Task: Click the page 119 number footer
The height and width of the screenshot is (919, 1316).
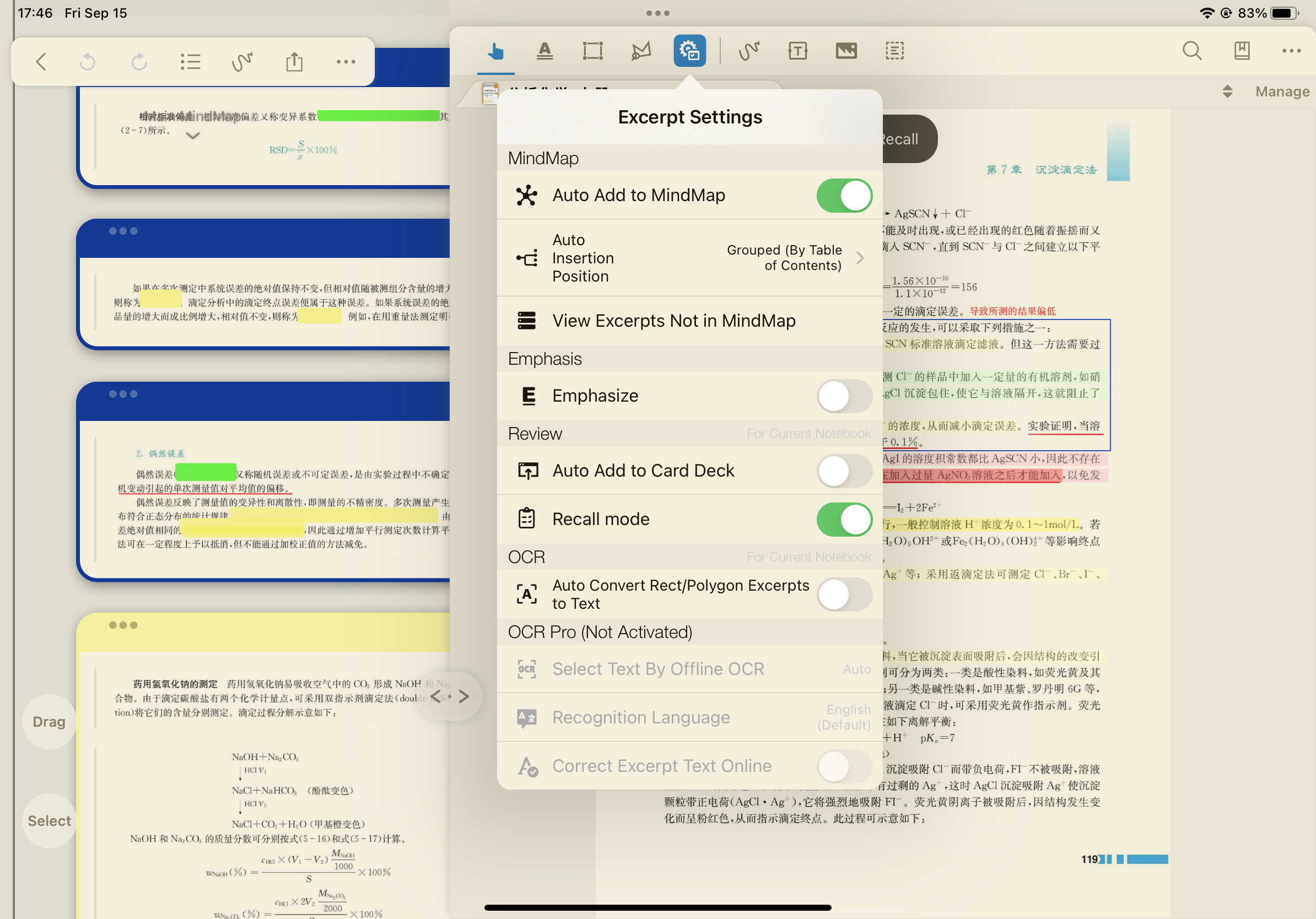Action: click(1089, 859)
